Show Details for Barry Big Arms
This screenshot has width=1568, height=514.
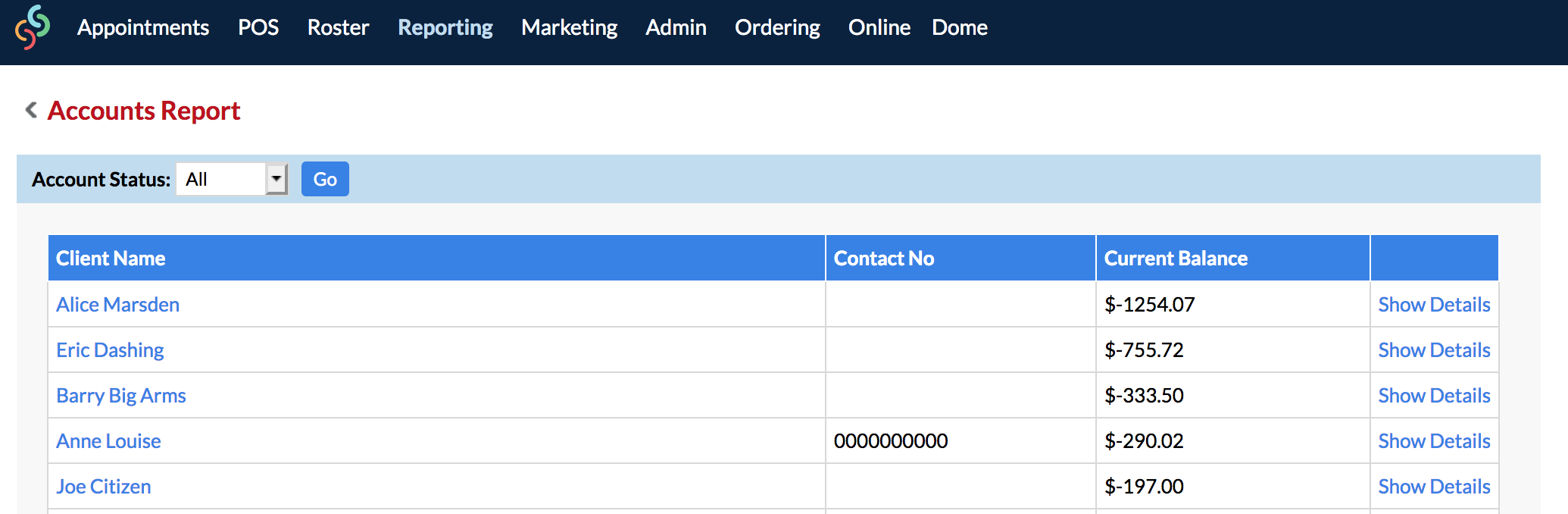[x=1434, y=395]
